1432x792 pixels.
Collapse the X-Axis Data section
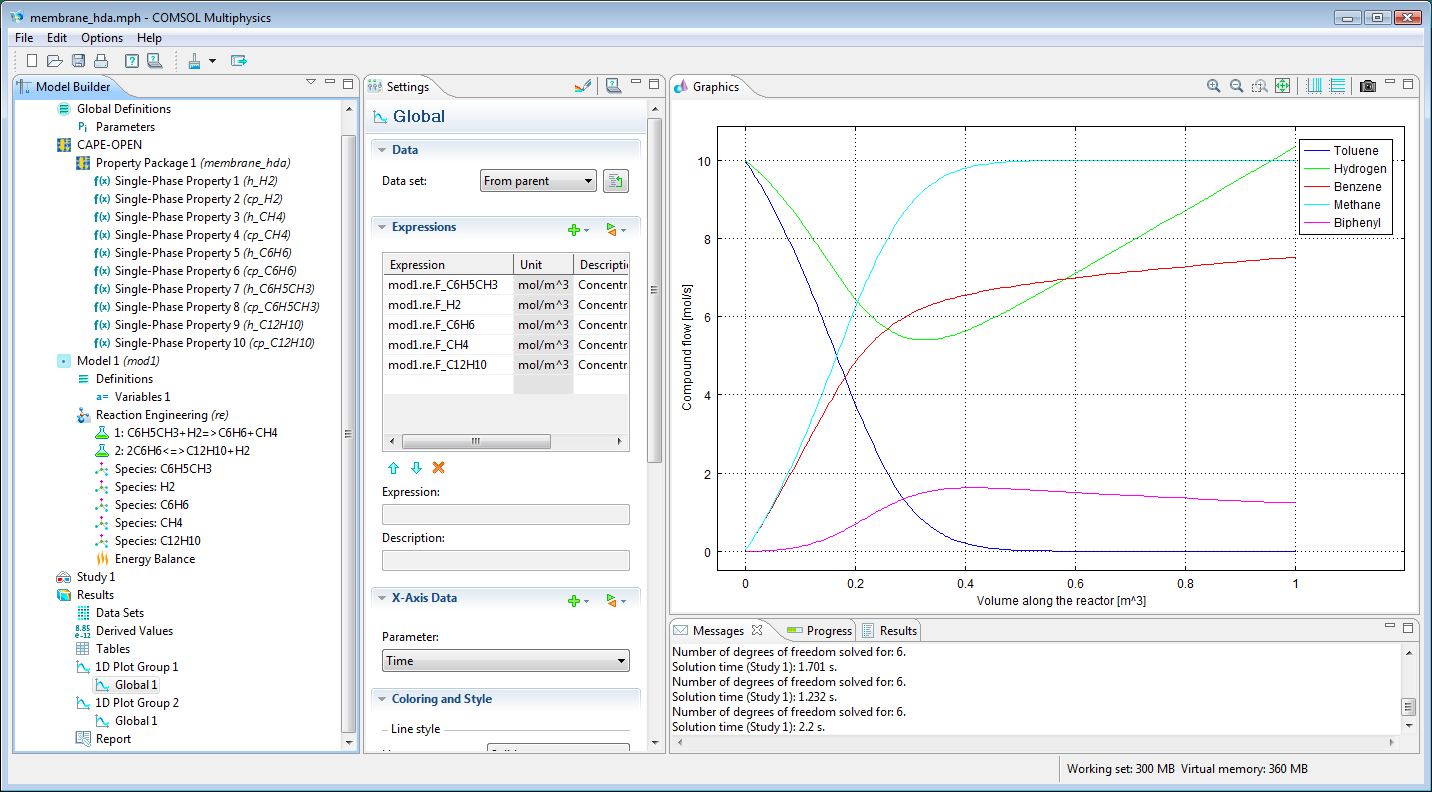click(x=381, y=598)
